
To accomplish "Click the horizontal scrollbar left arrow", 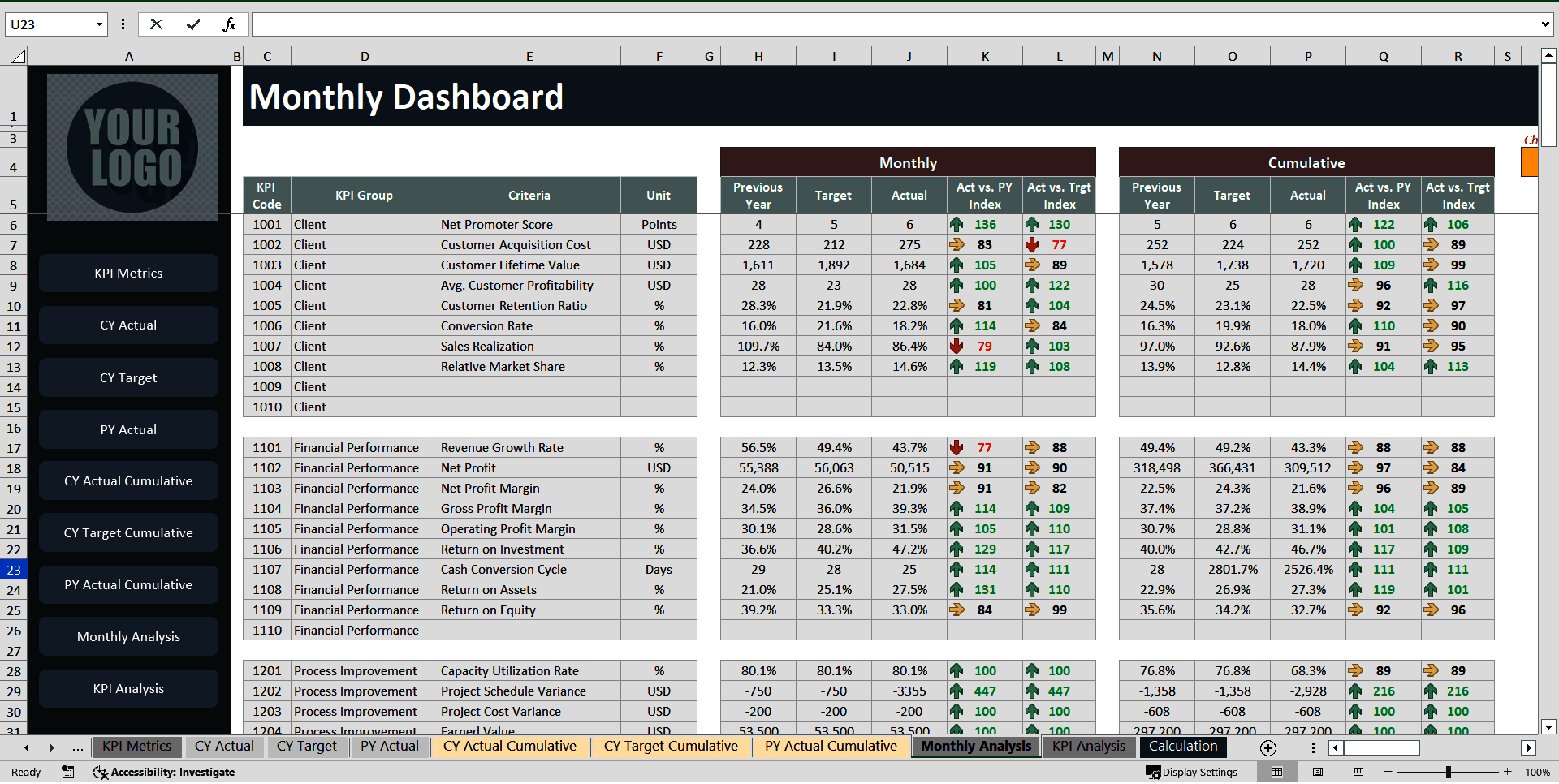I will 1336,747.
